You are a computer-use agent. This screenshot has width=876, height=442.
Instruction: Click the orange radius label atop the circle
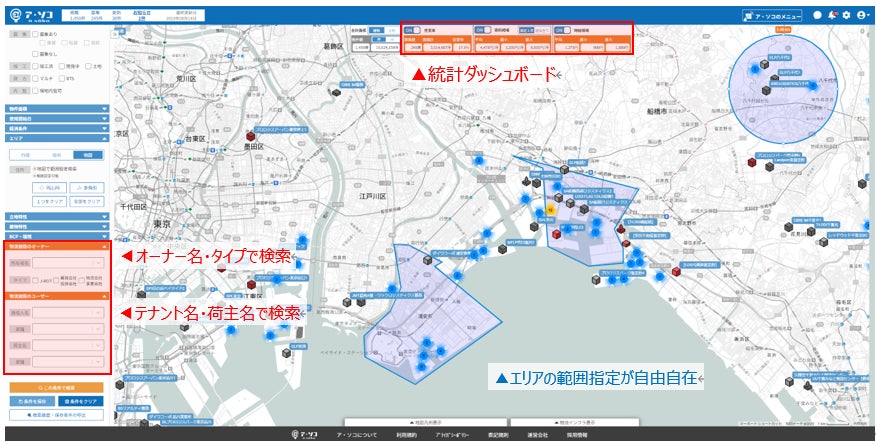coord(783,30)
